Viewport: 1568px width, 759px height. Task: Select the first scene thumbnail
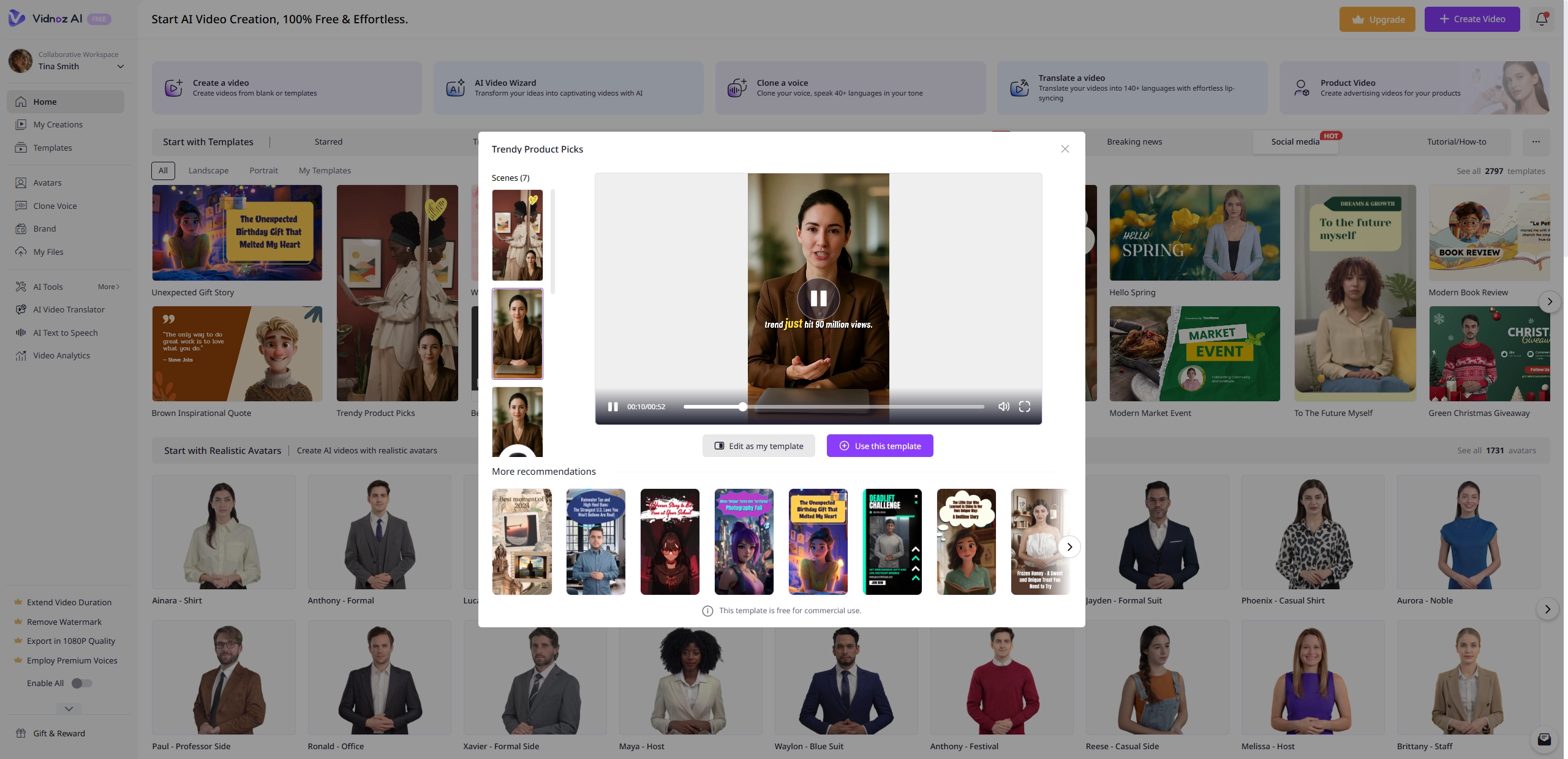(517, 235)
